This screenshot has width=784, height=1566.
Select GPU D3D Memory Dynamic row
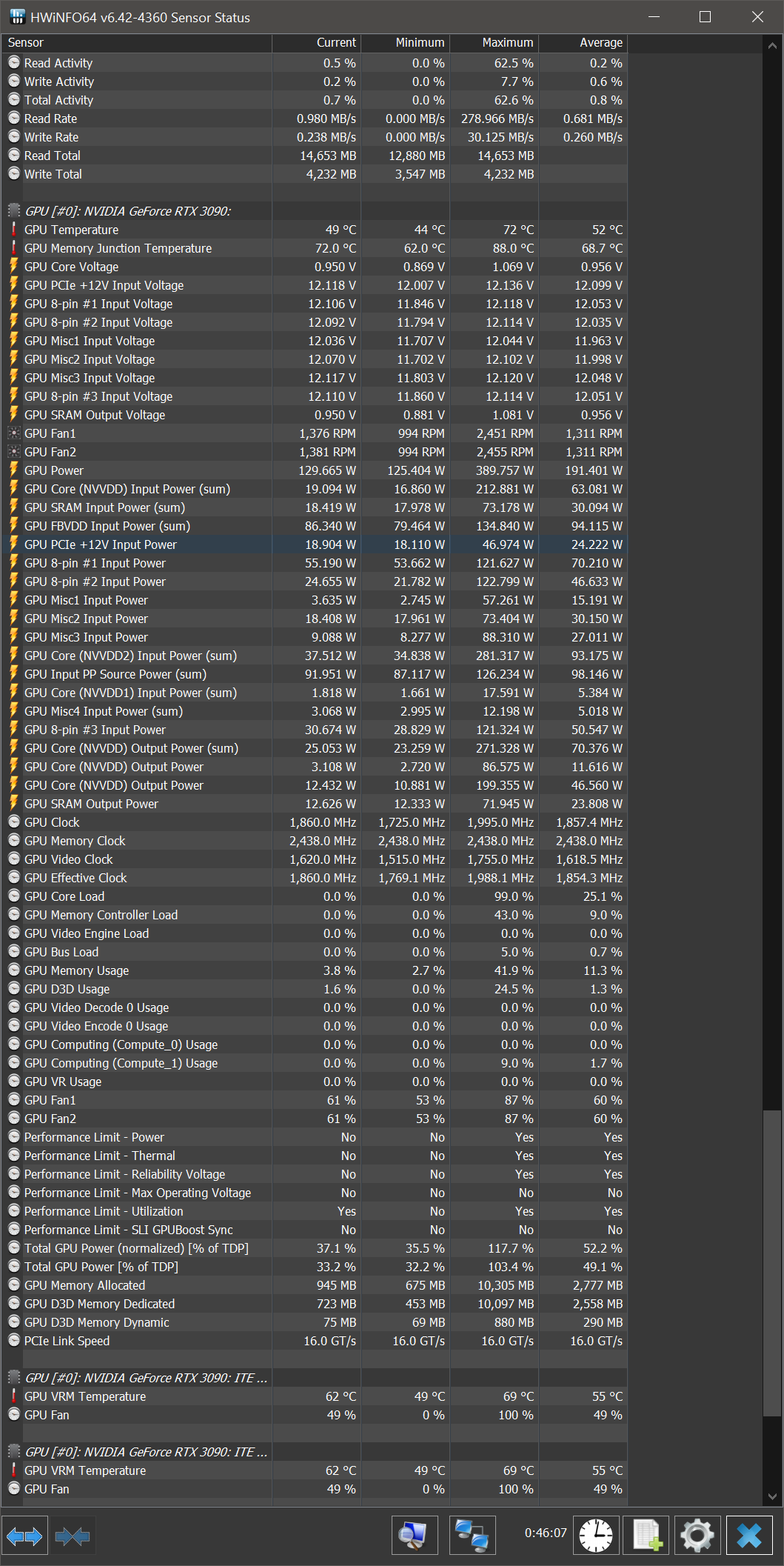[x=315, y=1322]
